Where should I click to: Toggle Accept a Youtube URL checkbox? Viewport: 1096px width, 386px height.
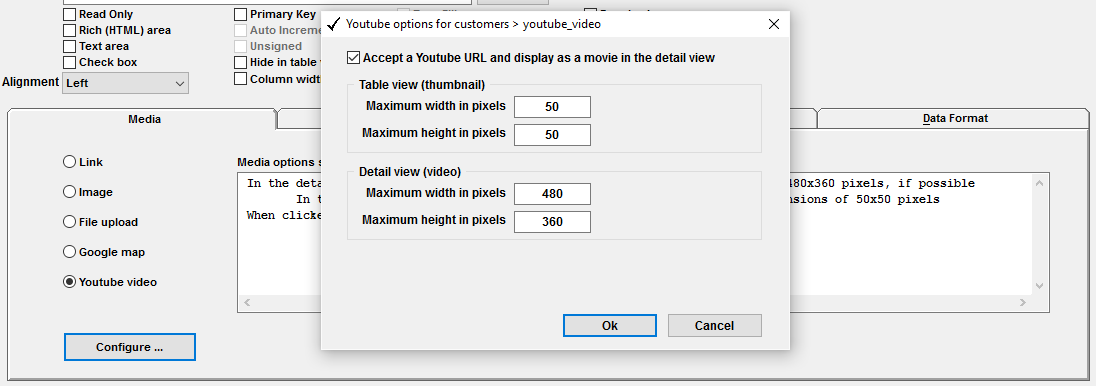pos(354,58)
